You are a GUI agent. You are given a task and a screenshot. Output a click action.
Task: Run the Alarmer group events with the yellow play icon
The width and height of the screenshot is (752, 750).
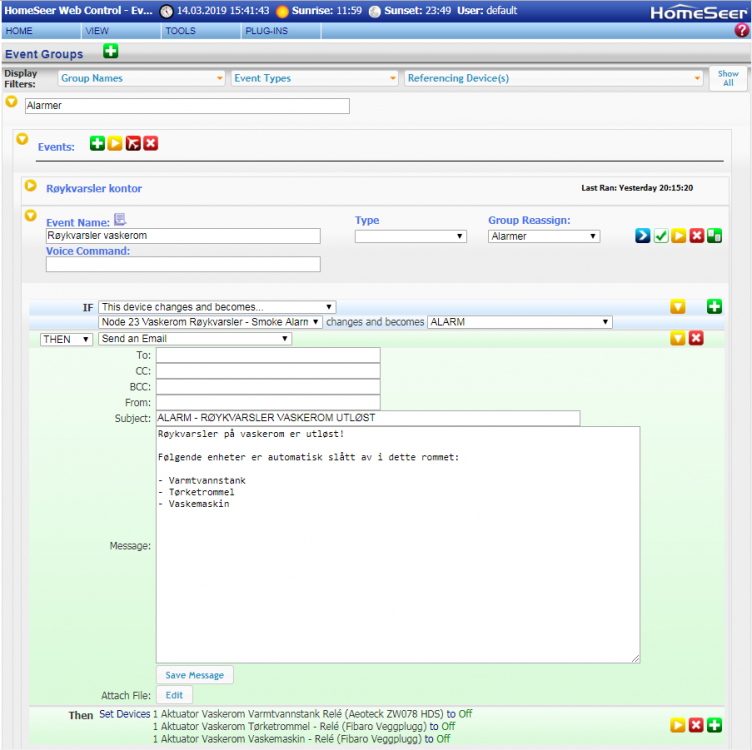[x=115, y=144]
